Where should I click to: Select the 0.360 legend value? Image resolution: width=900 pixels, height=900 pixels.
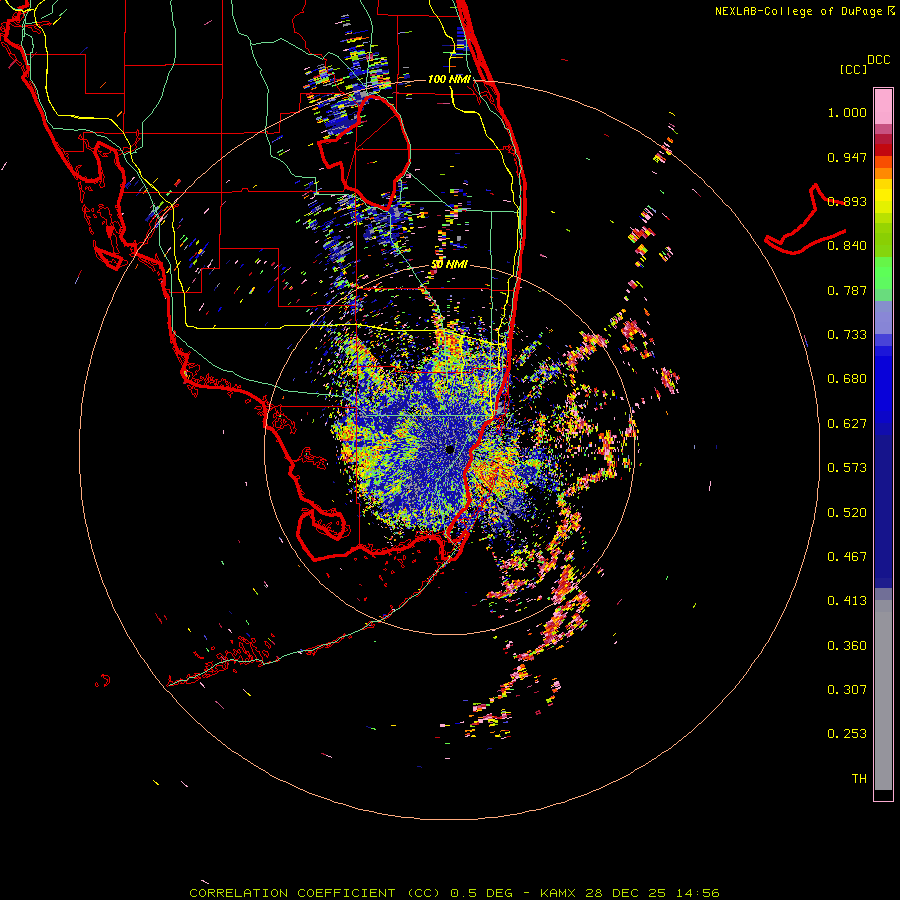847,646
